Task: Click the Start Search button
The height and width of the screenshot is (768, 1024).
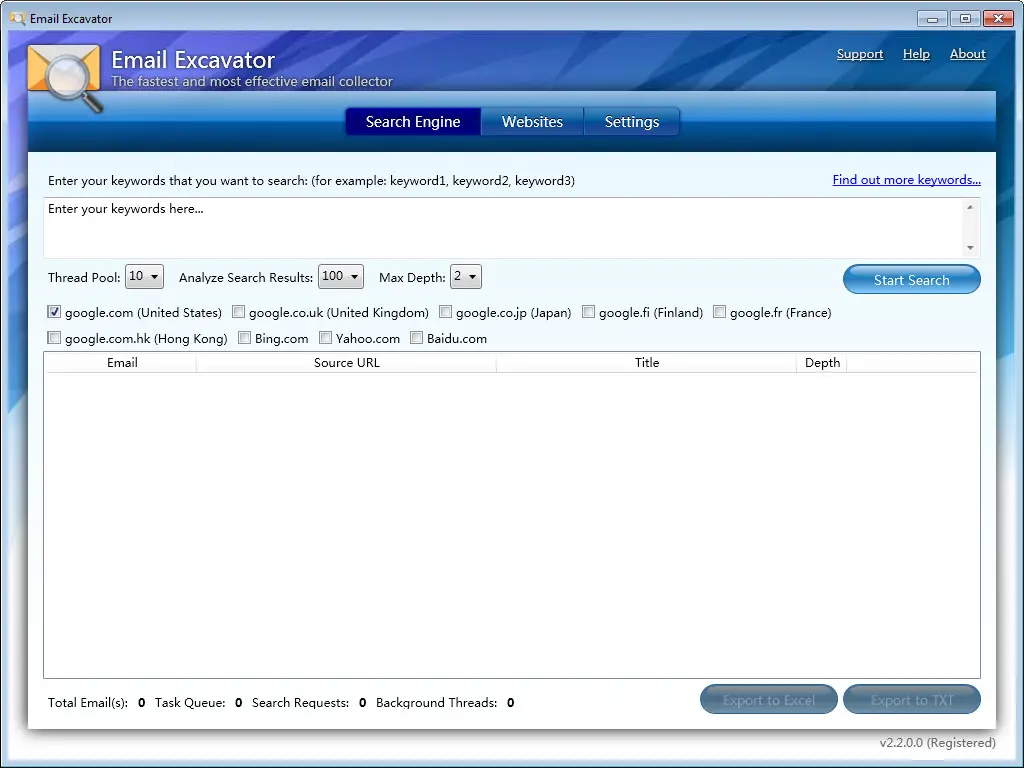Action: click(x=912, y=280)
